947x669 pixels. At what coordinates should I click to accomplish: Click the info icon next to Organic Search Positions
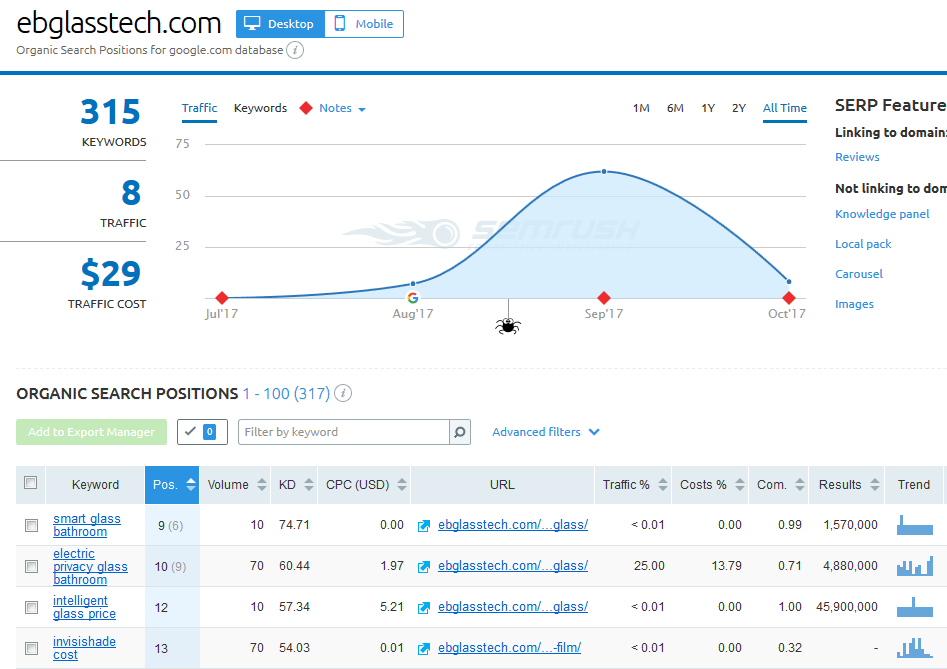[343, 393]
